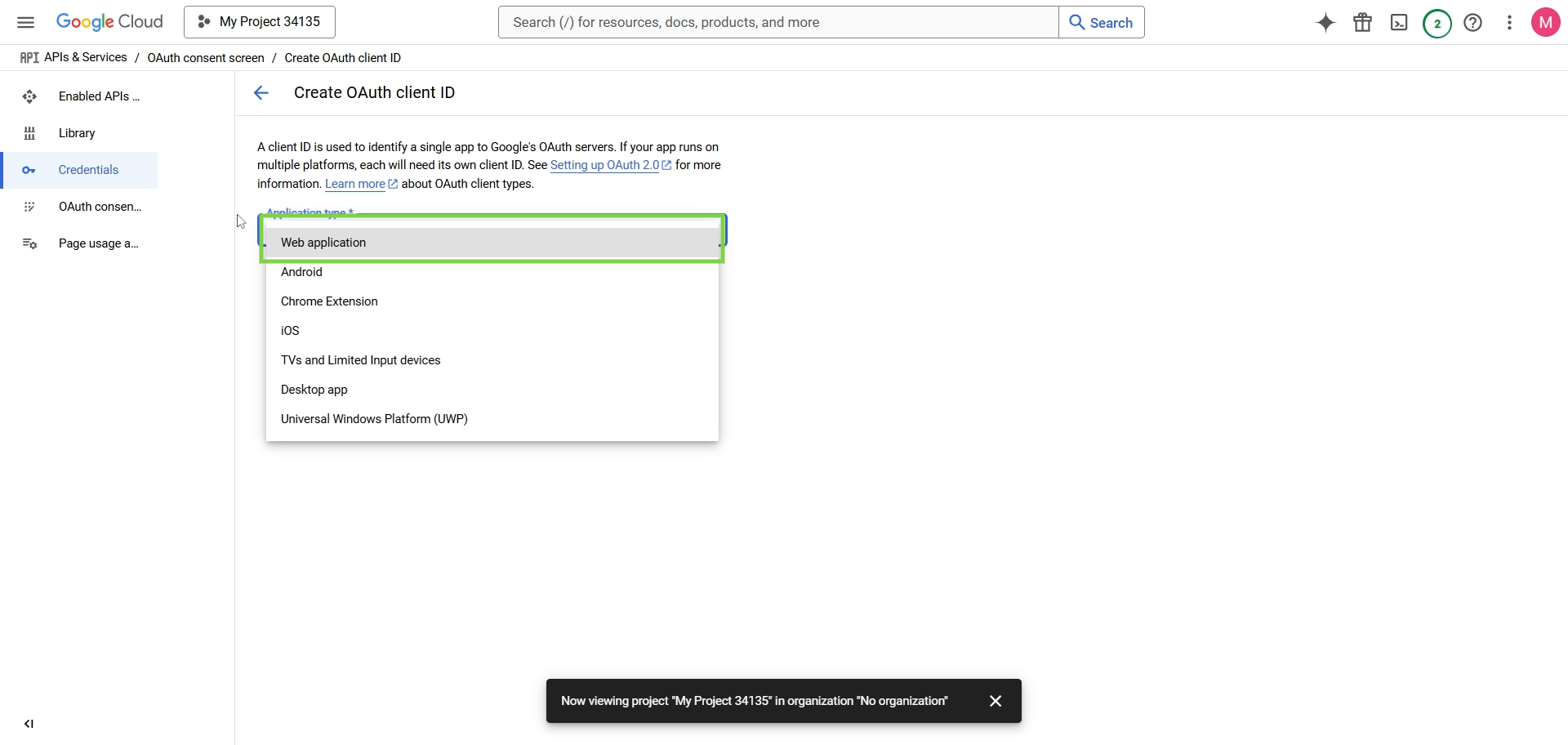Screen dimensions: 1568x745
Task: Collapse the left navigation panel
Action: 29,724
